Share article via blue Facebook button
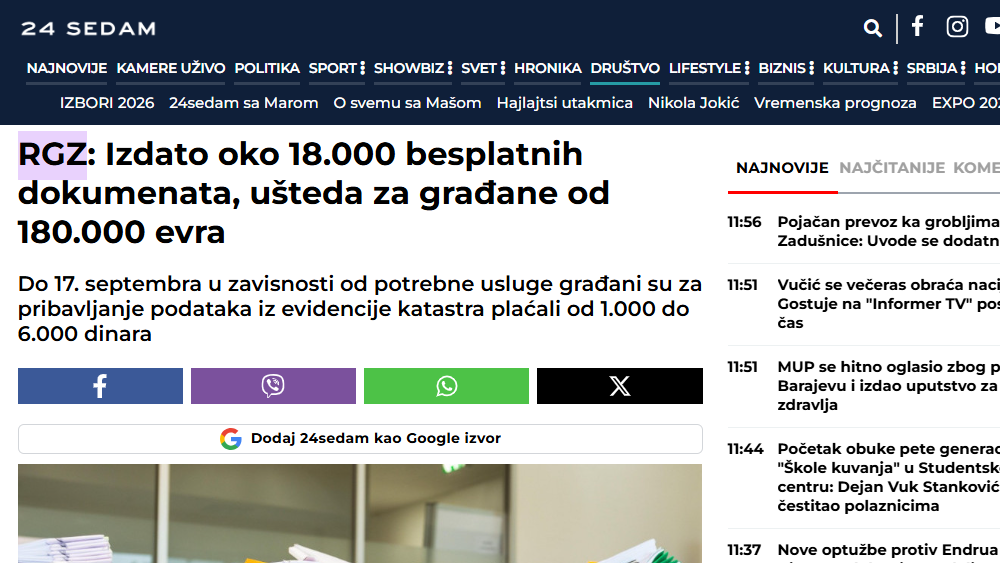Screen dimensions: 1000x563 100,386
